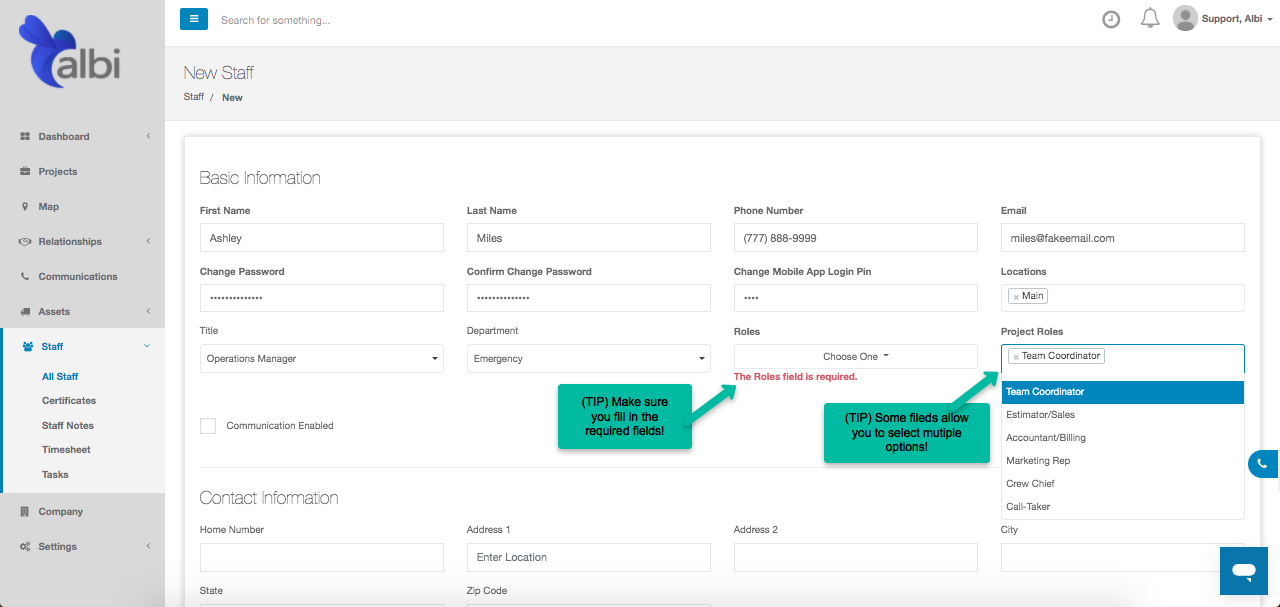Click the Settings gears icon
This screenshot has width=1280, height=607.
pos(25,546)
